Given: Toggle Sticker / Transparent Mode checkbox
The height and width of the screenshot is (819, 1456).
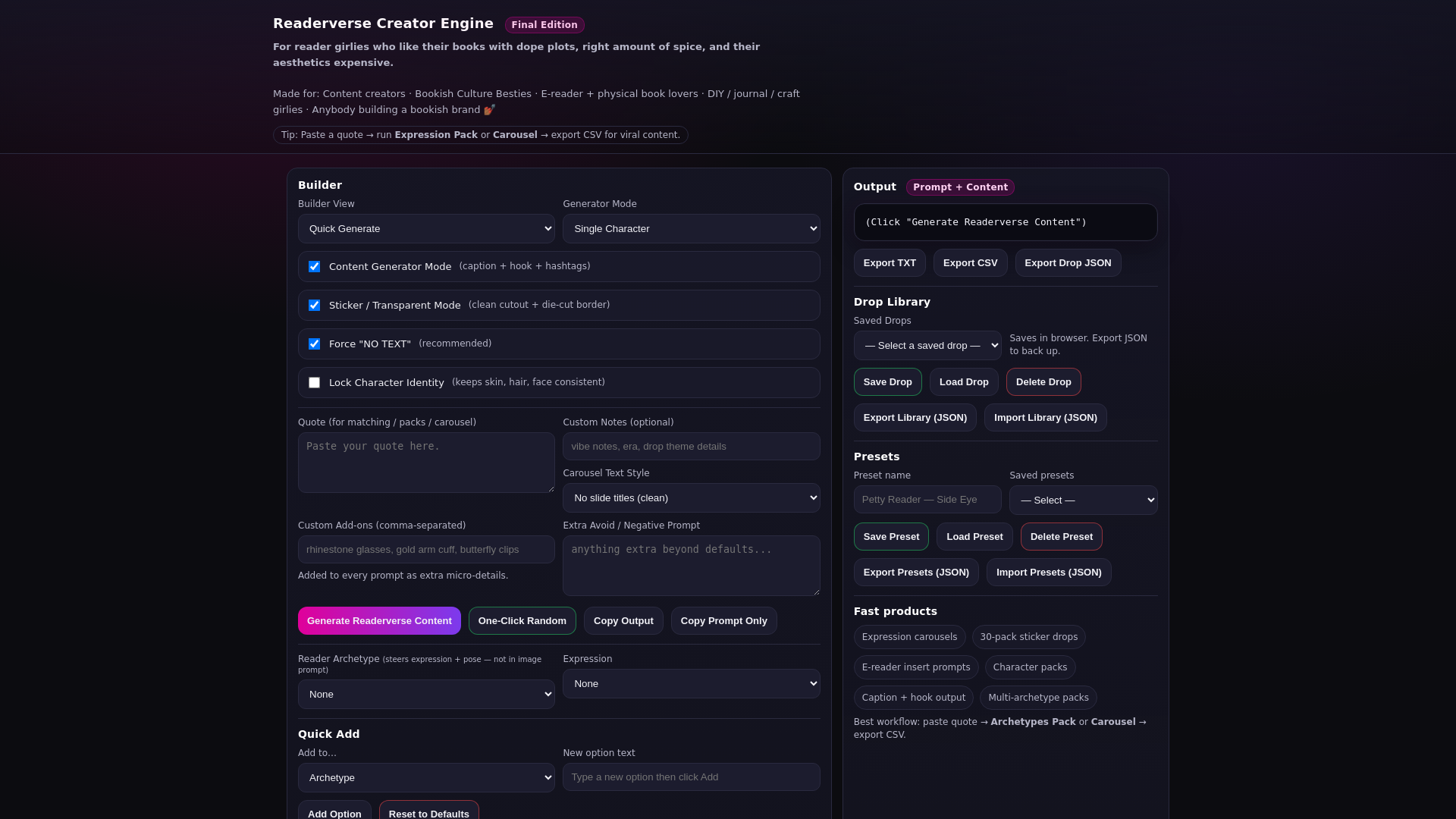Looking at the screenshot, I should click(314, 306).
